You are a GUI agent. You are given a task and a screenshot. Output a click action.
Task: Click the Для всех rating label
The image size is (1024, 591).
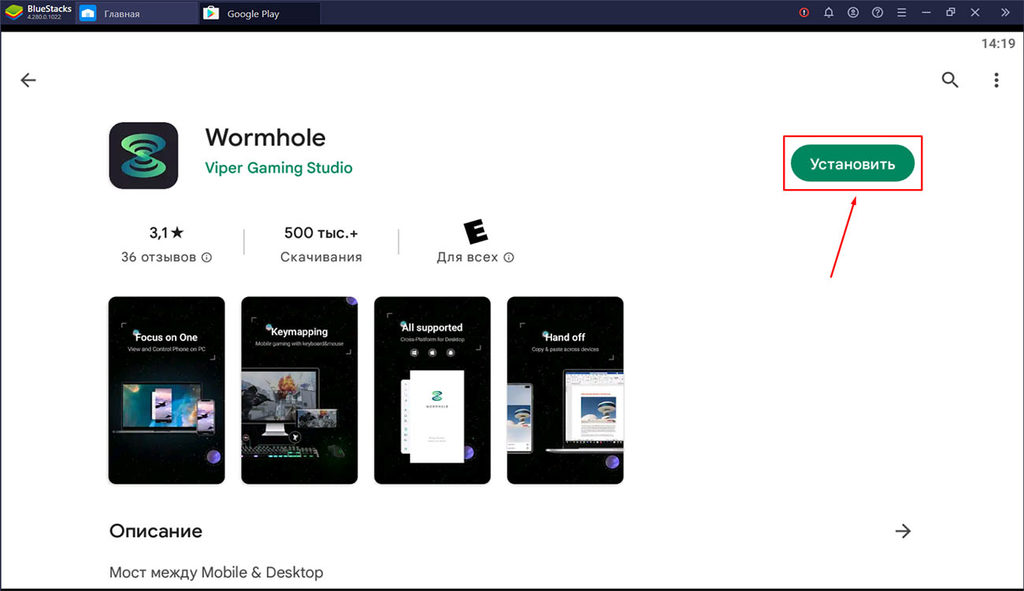pyautogui.click(x=467, y=257)
